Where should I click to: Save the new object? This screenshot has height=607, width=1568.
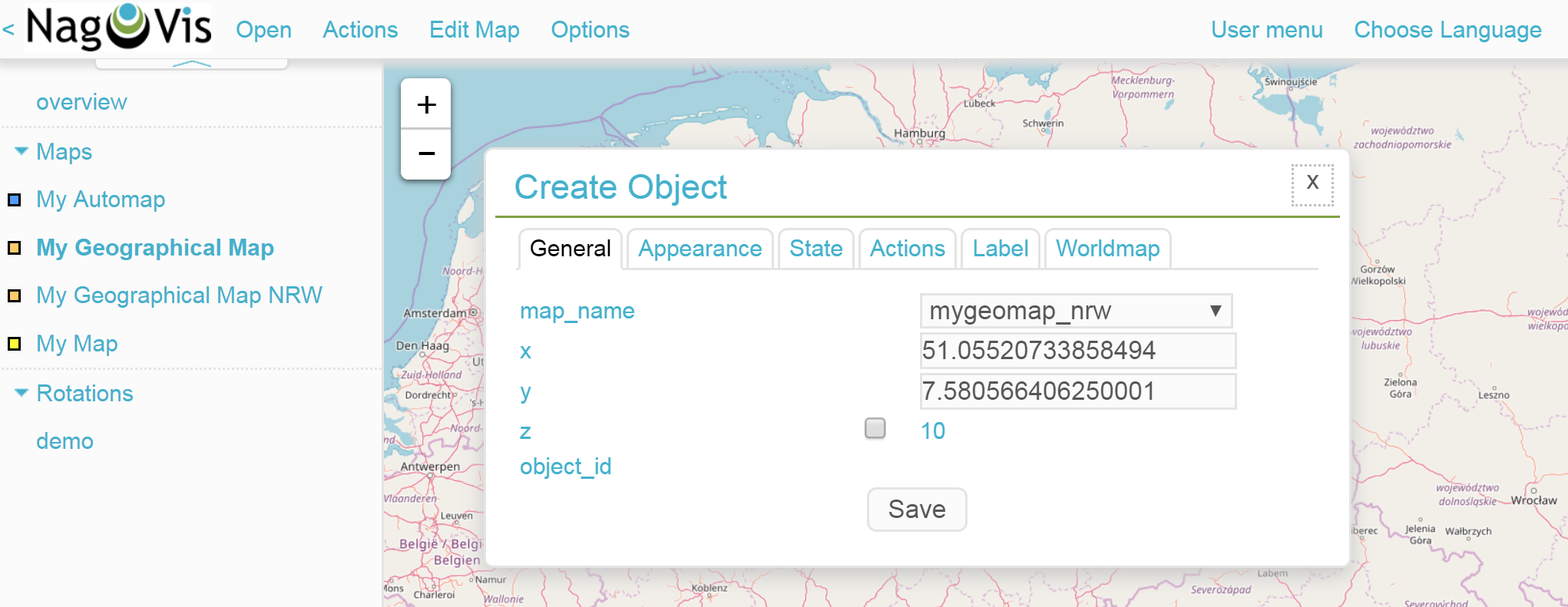coord(917,510)
